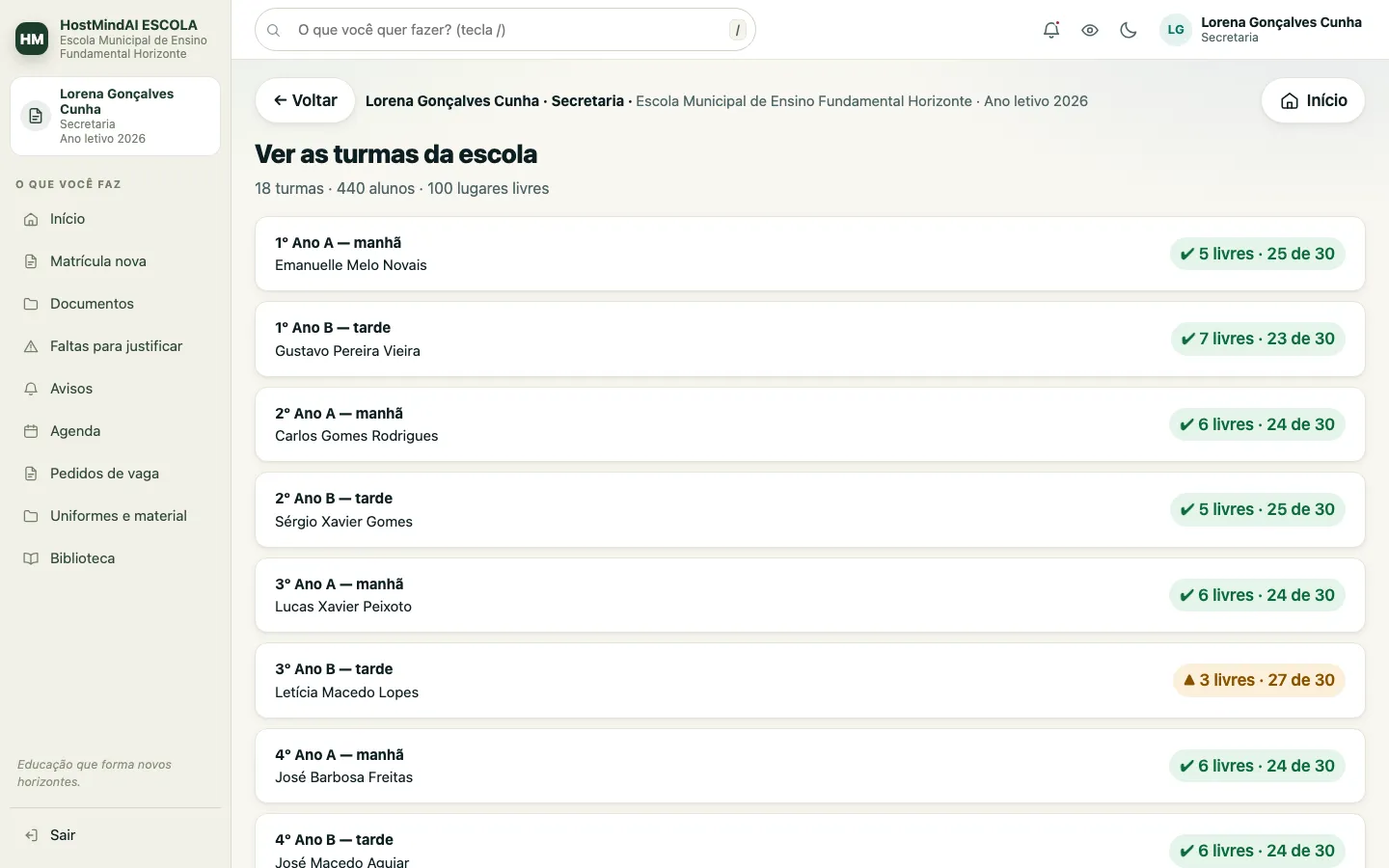Click teacher name Letícia Macedo Lopes

pyautogui.click(x=346, y=692)
